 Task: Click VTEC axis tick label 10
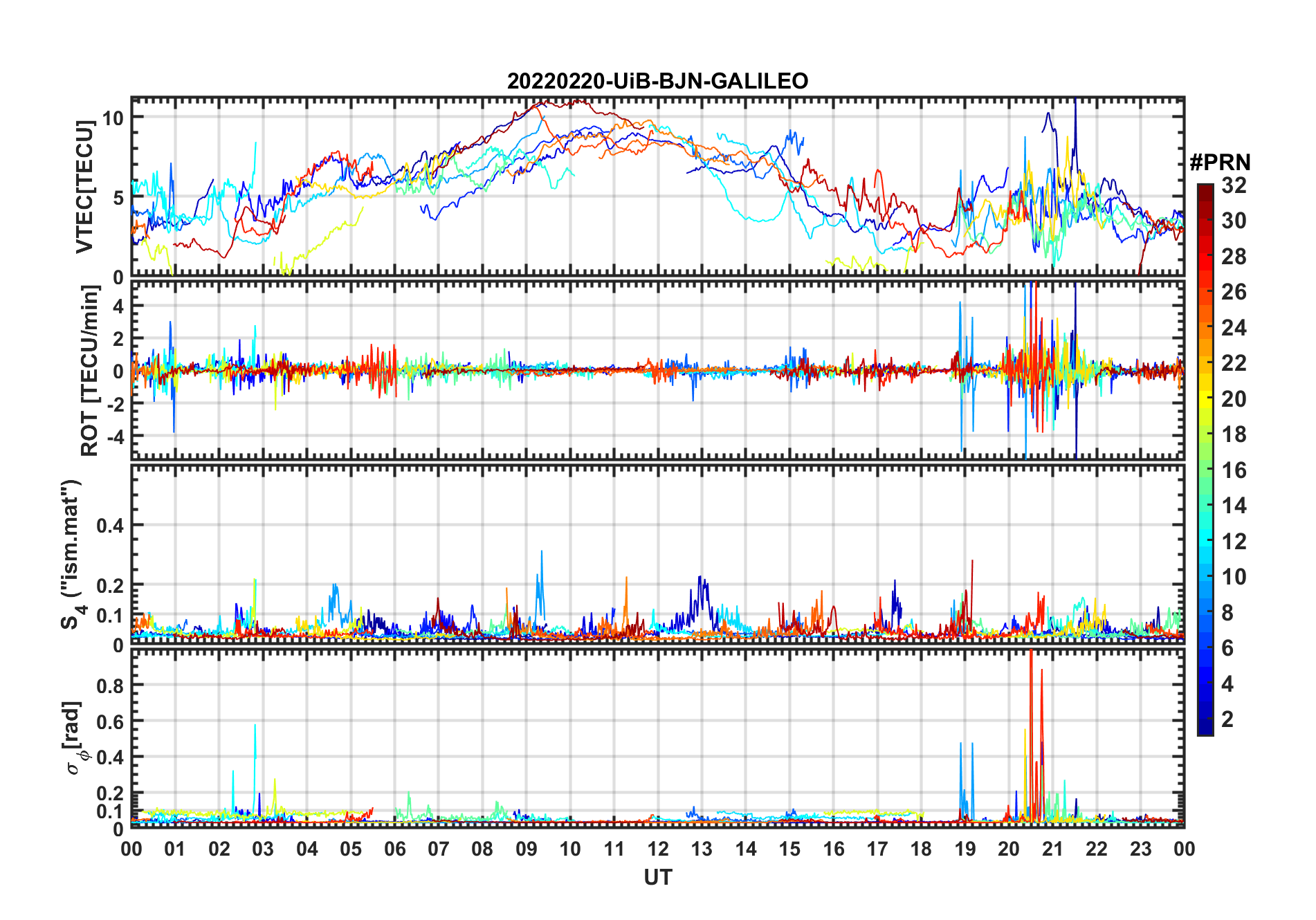click(x=113, y=118)
